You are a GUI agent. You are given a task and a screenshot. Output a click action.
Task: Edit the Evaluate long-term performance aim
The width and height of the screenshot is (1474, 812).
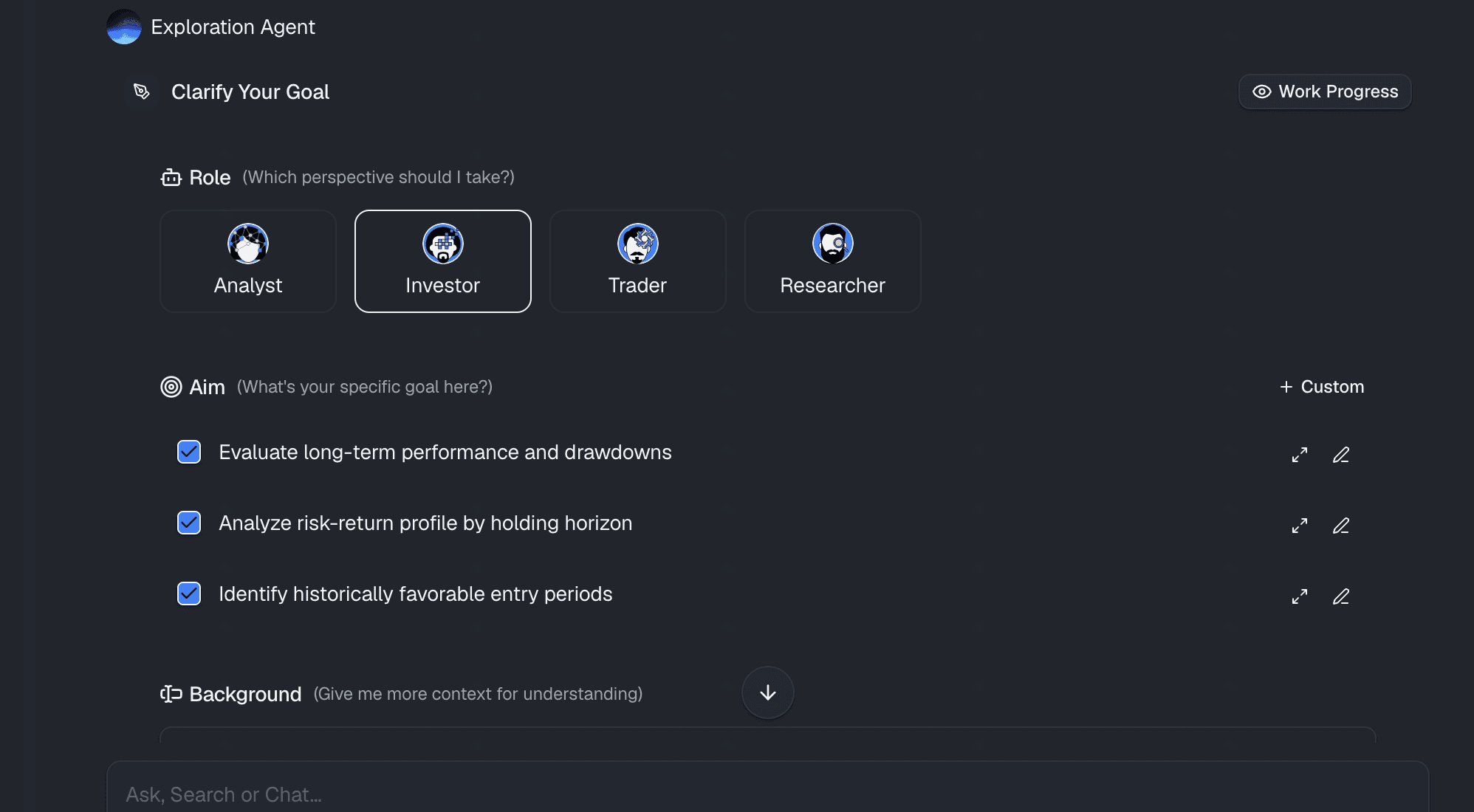(x=1341, y=455)
